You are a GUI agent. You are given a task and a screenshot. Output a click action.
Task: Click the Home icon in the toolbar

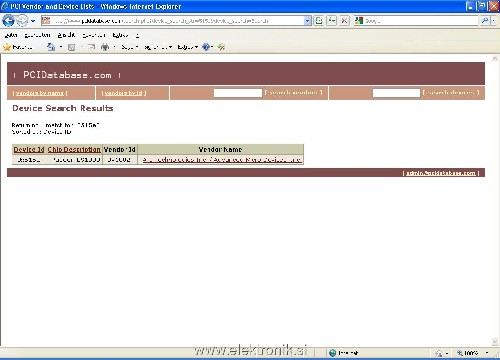pyautogui.click(x=51, y=47)
